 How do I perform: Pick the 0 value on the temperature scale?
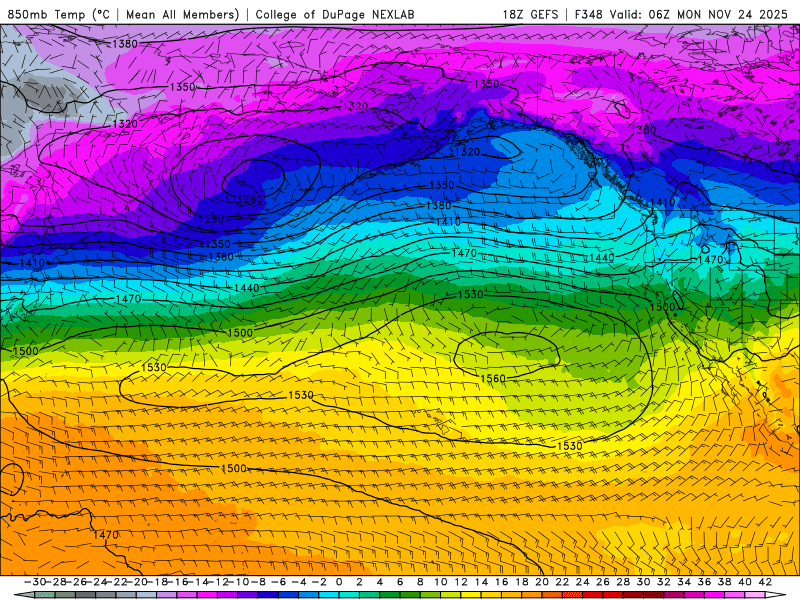(339, 582)
